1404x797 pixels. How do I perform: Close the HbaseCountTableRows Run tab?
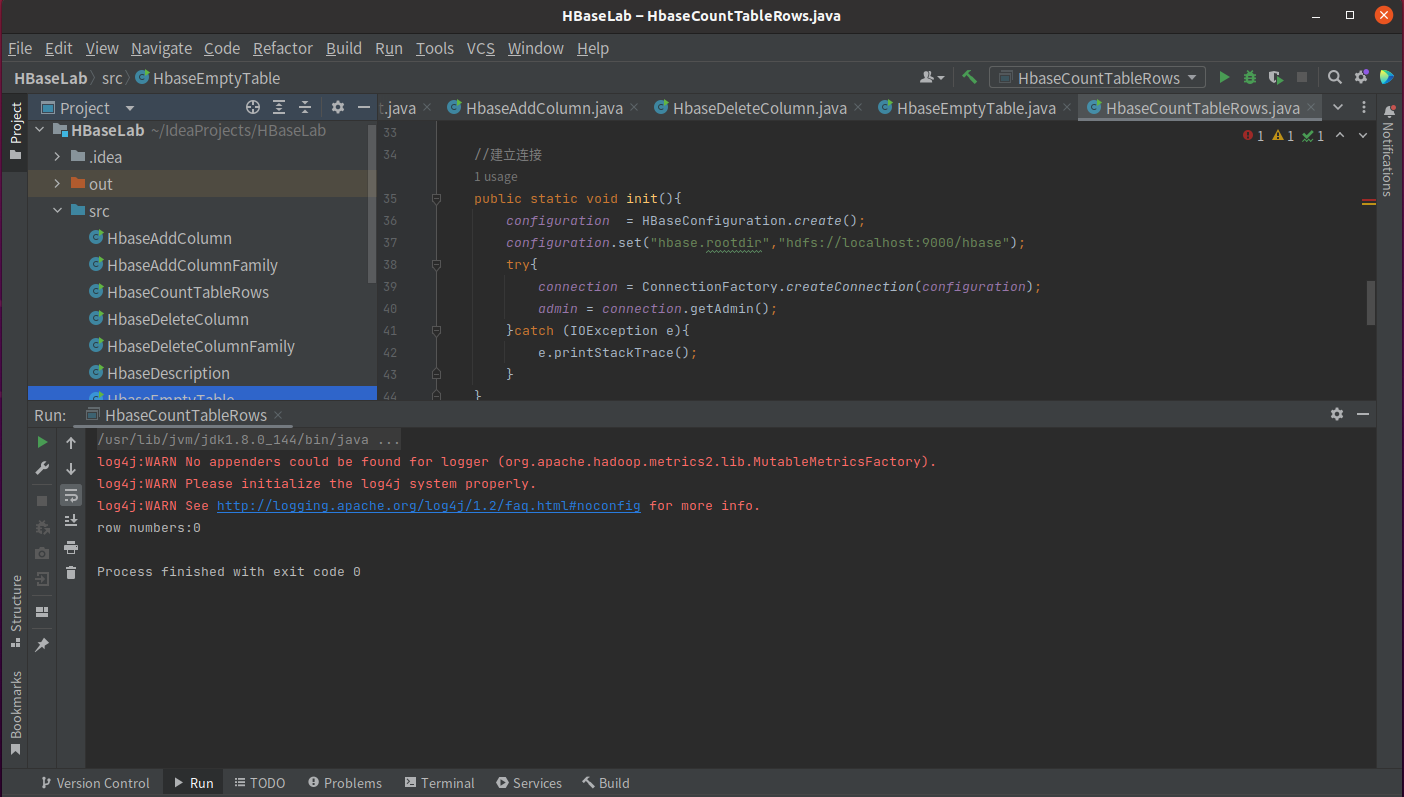tap(278, 415)
